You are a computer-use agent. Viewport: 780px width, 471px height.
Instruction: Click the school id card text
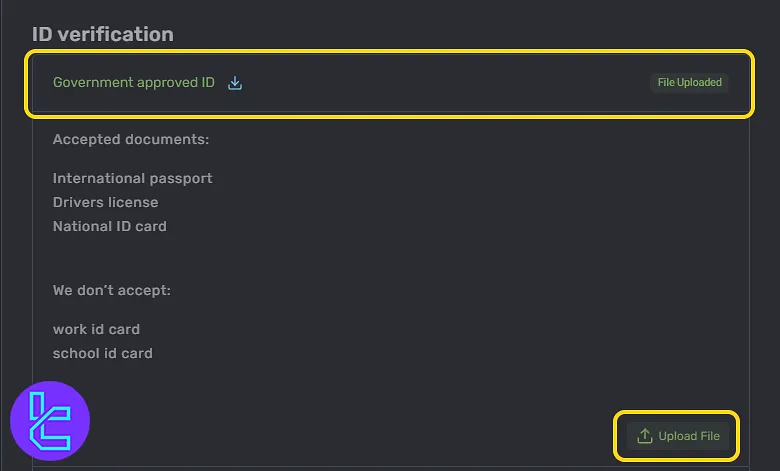[x=102, y=353]
